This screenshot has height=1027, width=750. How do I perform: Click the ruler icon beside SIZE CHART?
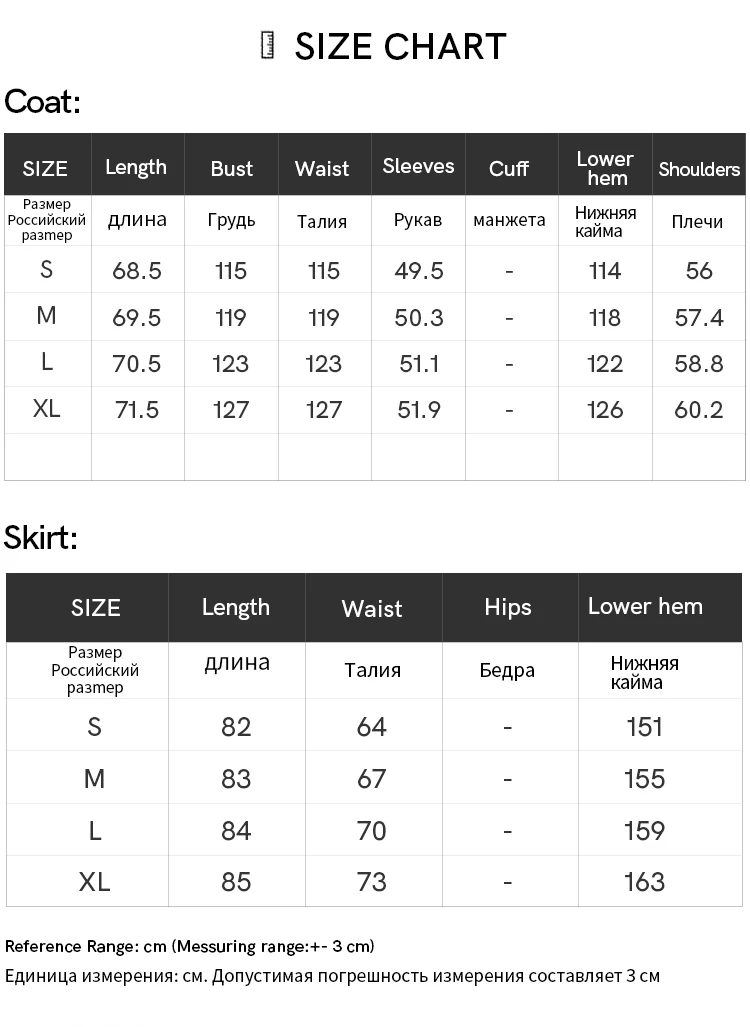pyautogui.click(x=267, y=46)
